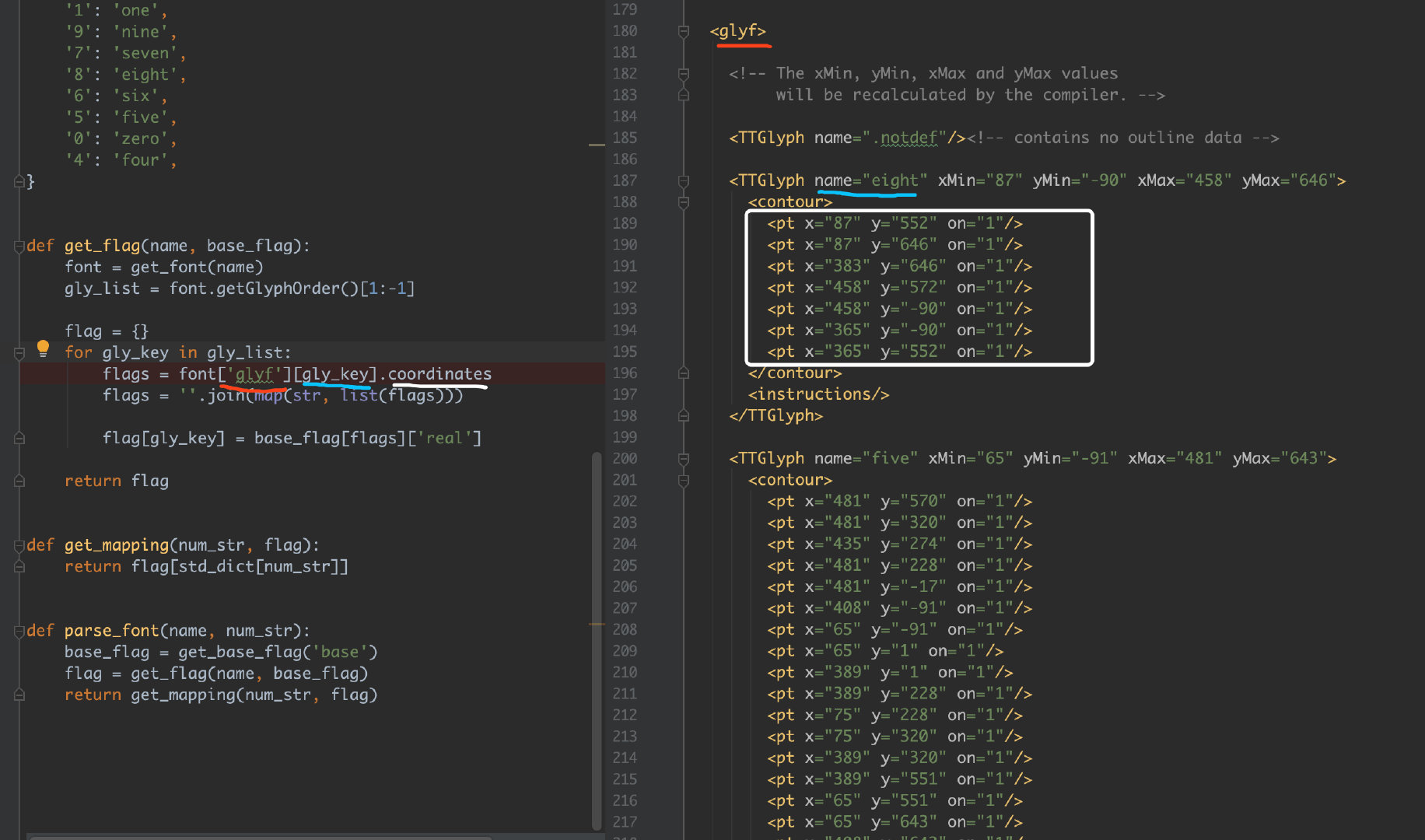Click the 'glyf' string key in font lookup
The image size is (1425, 840).
pos(254,374)
